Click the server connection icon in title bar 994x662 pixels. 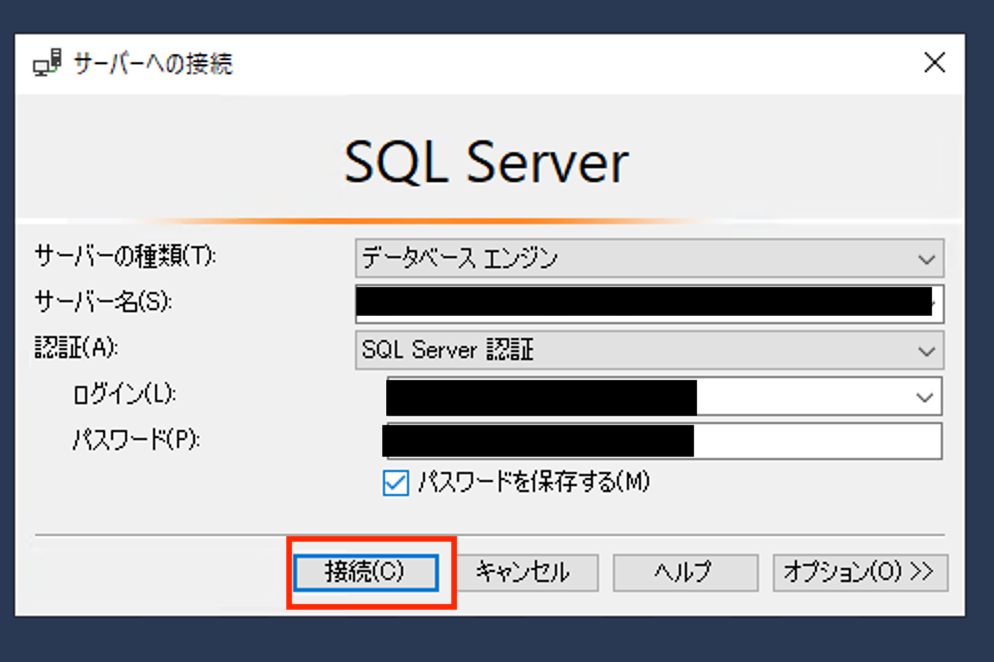click(x=44, y=62)
